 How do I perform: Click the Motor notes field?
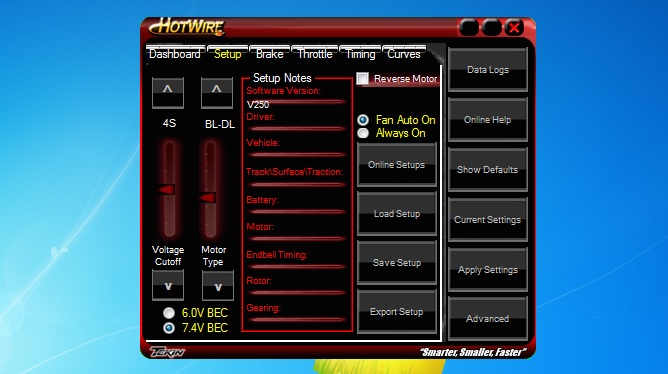click(x=297, y=238)
